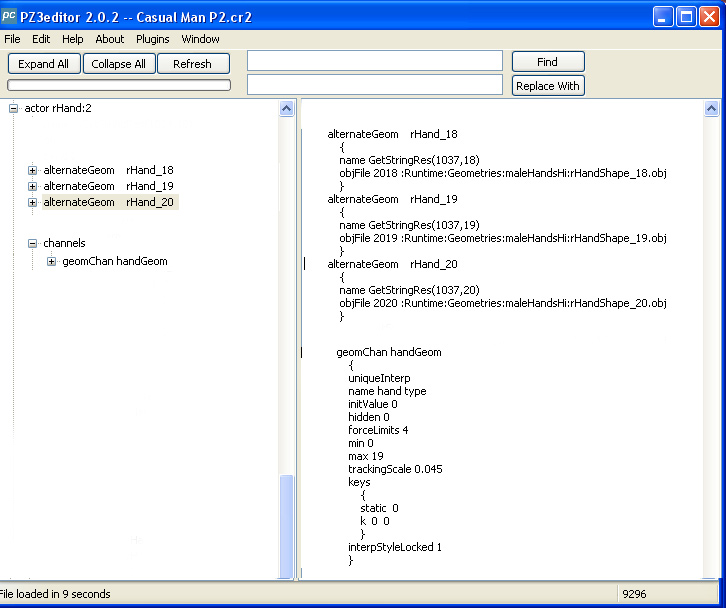Screen dimensions: 726x608
Task: Click the text panel scroll-up arrow
Action: pyautogui.click(x=711, y=108)
